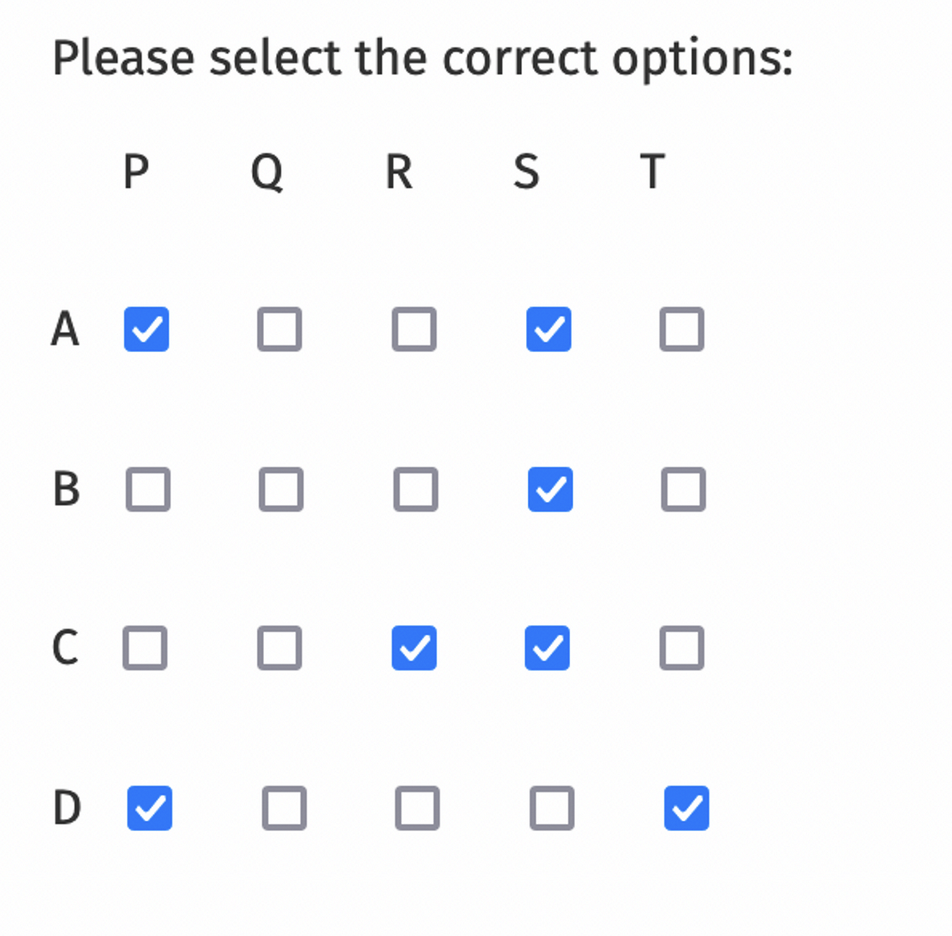Check checkbox R in row B
Screen dimensions: 952x936
coord(415,489)
